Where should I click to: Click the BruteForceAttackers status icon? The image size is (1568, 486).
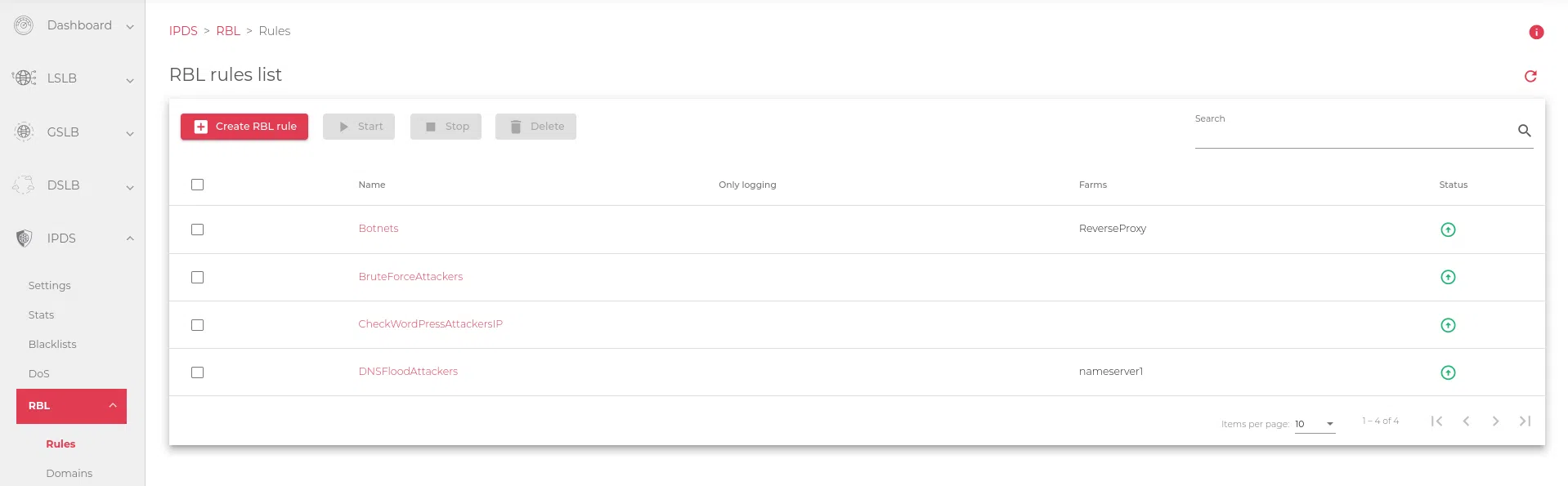(1448, 277)
